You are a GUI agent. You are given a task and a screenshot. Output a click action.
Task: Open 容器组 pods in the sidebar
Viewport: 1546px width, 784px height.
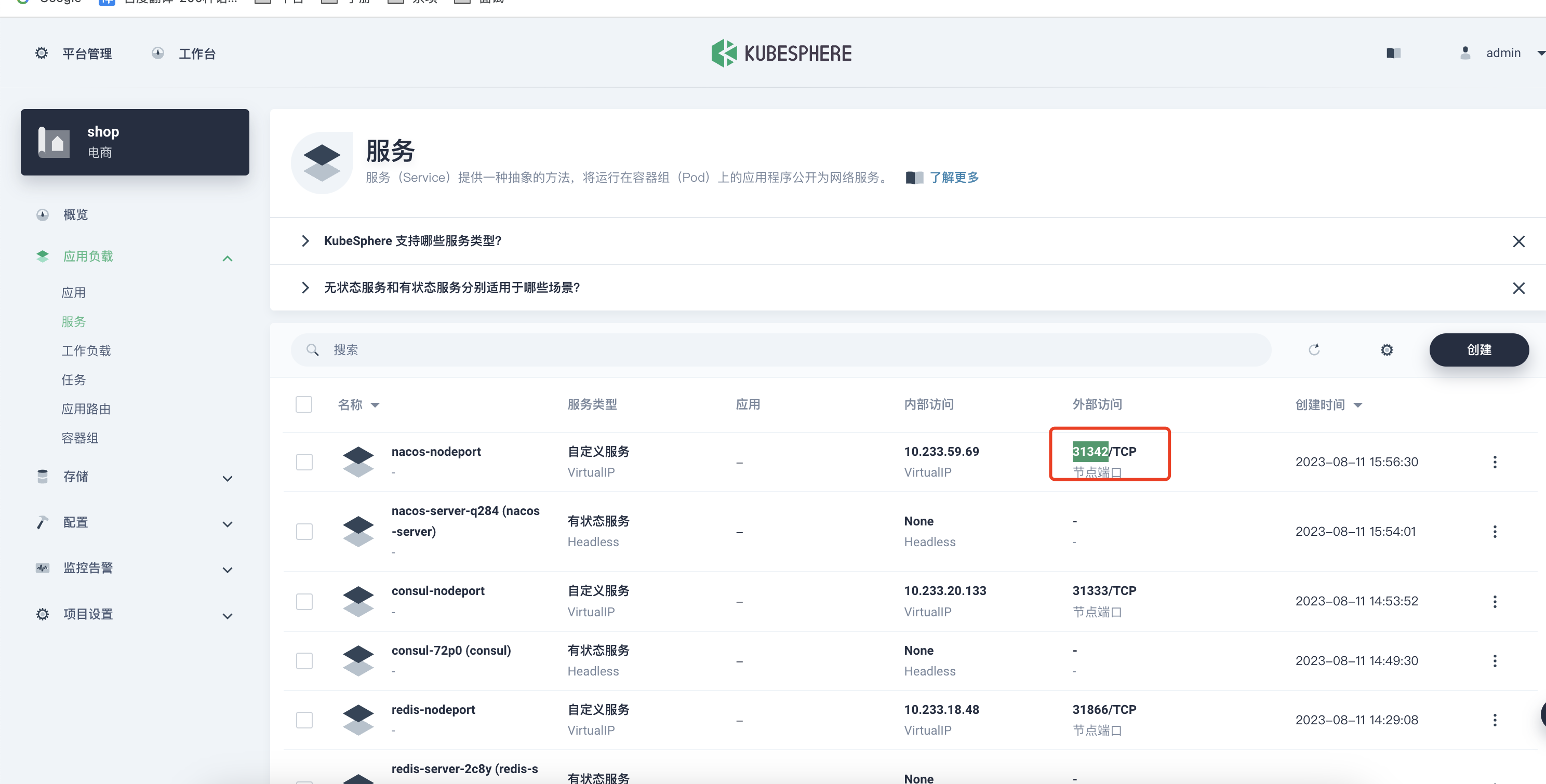click(x=80, y=438)
